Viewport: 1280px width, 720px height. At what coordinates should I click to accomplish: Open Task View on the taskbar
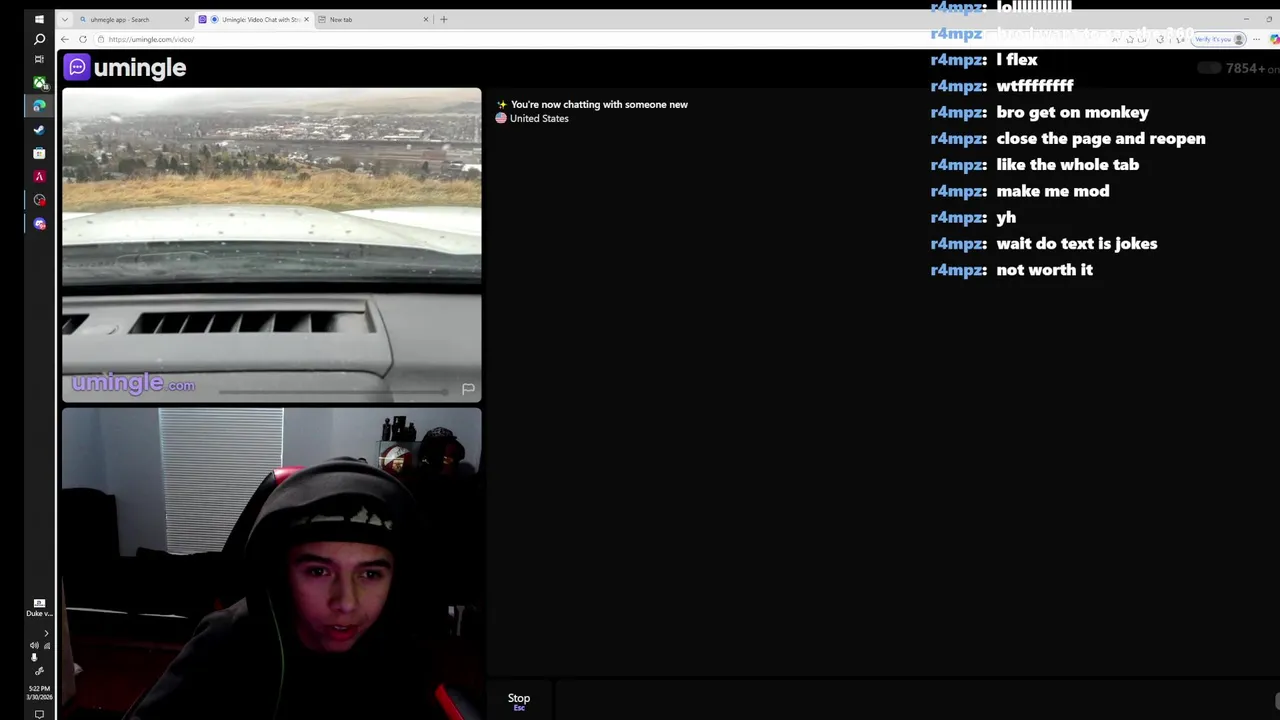coord(39,59)
